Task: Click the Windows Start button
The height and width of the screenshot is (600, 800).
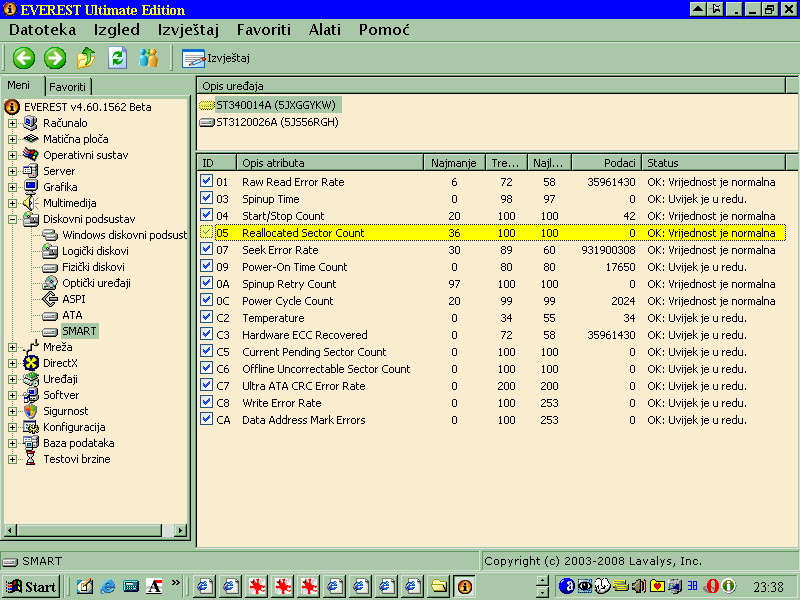Action: pyautogui.click(x=31, y=586)
